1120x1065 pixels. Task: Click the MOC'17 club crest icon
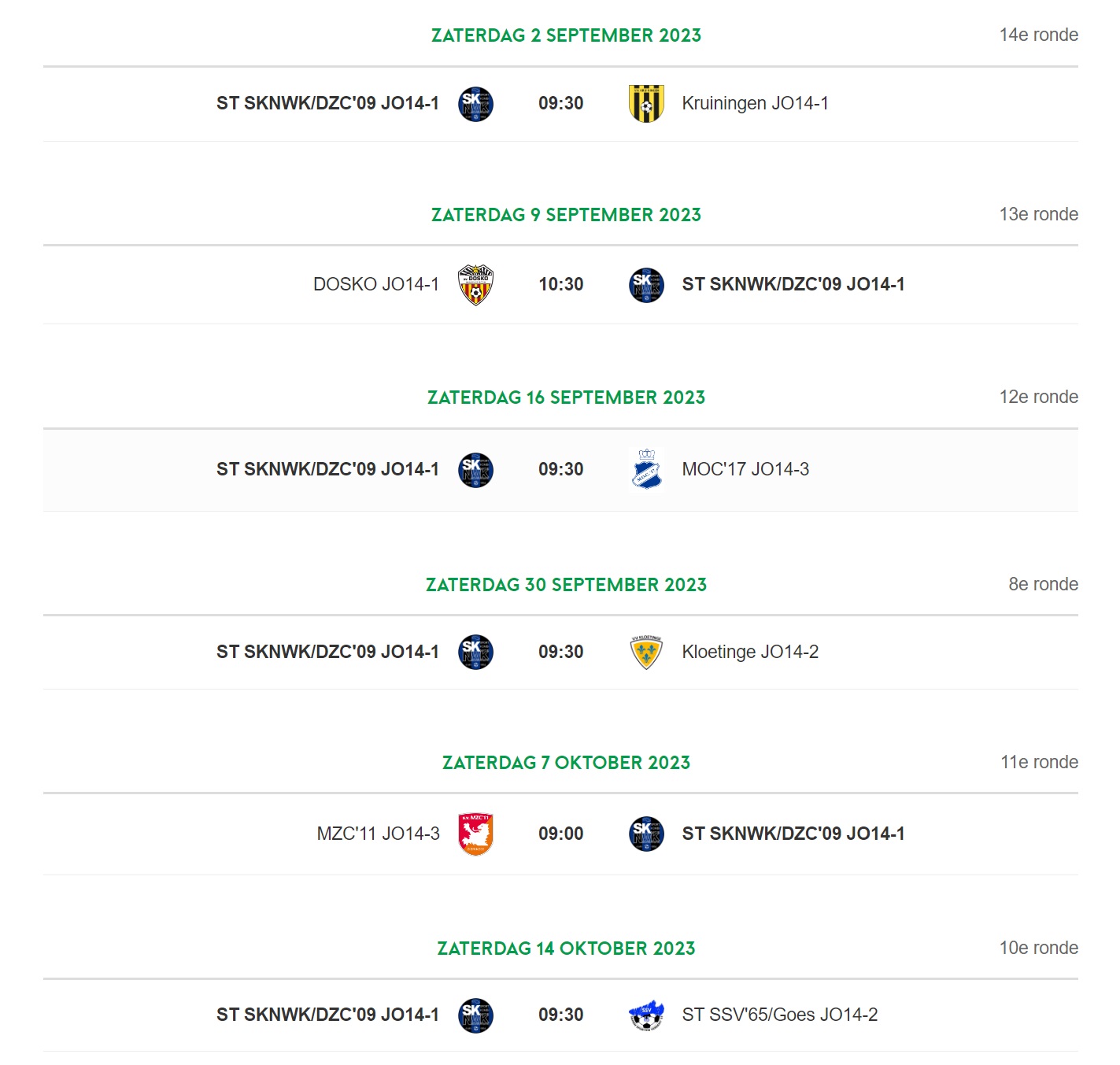pos(646,469)
